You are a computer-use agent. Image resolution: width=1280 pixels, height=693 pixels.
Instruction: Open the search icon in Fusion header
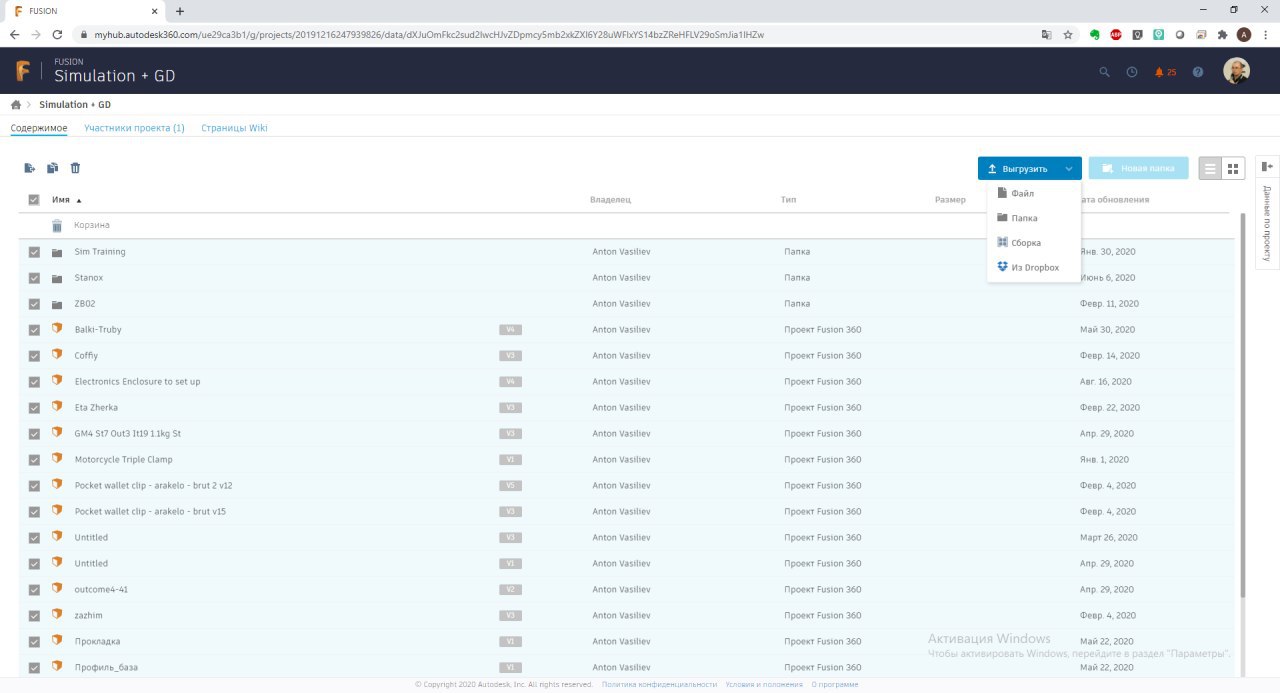click(x=1105, y=72)
